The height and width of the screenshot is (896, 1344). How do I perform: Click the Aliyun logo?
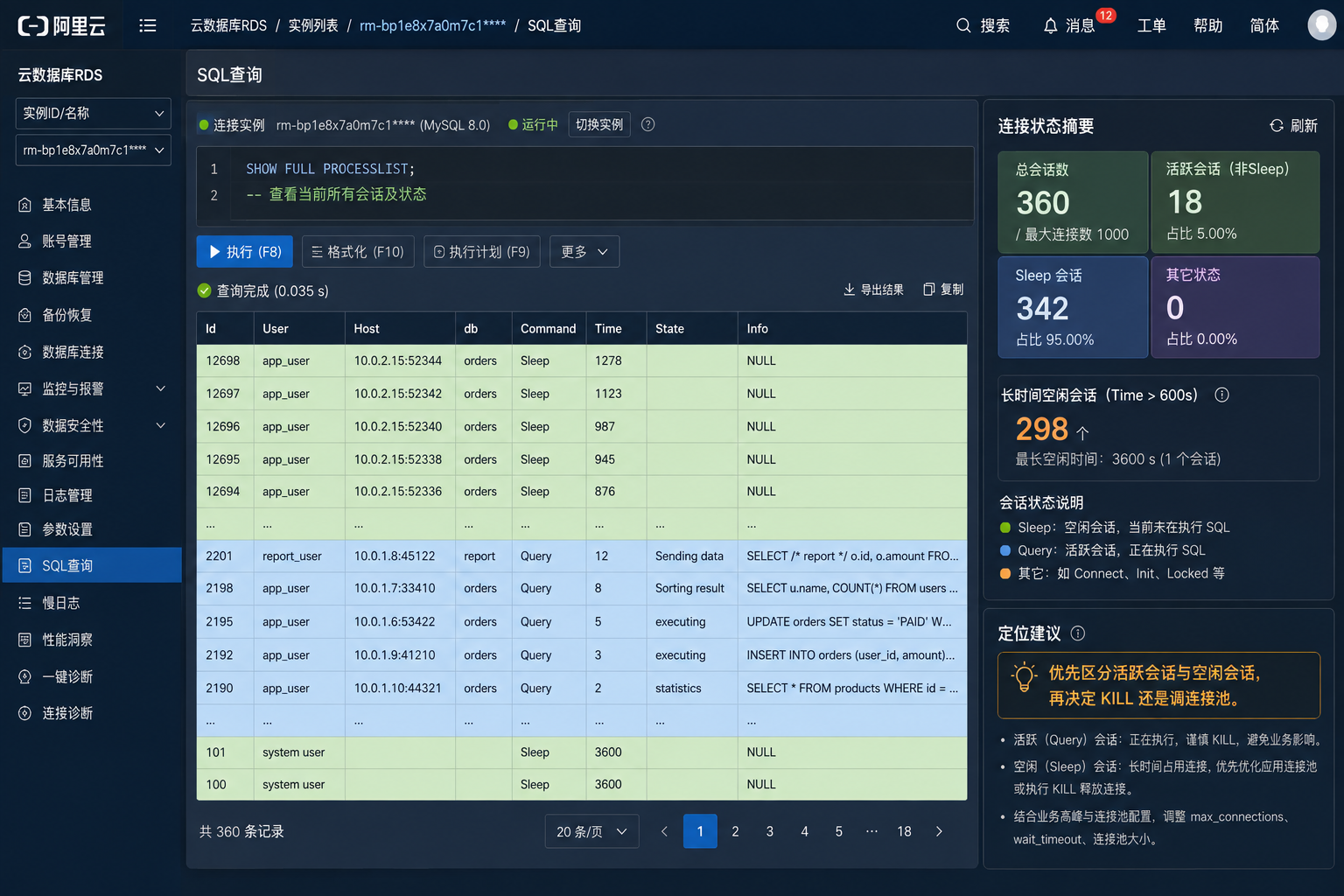click(61, 25)
